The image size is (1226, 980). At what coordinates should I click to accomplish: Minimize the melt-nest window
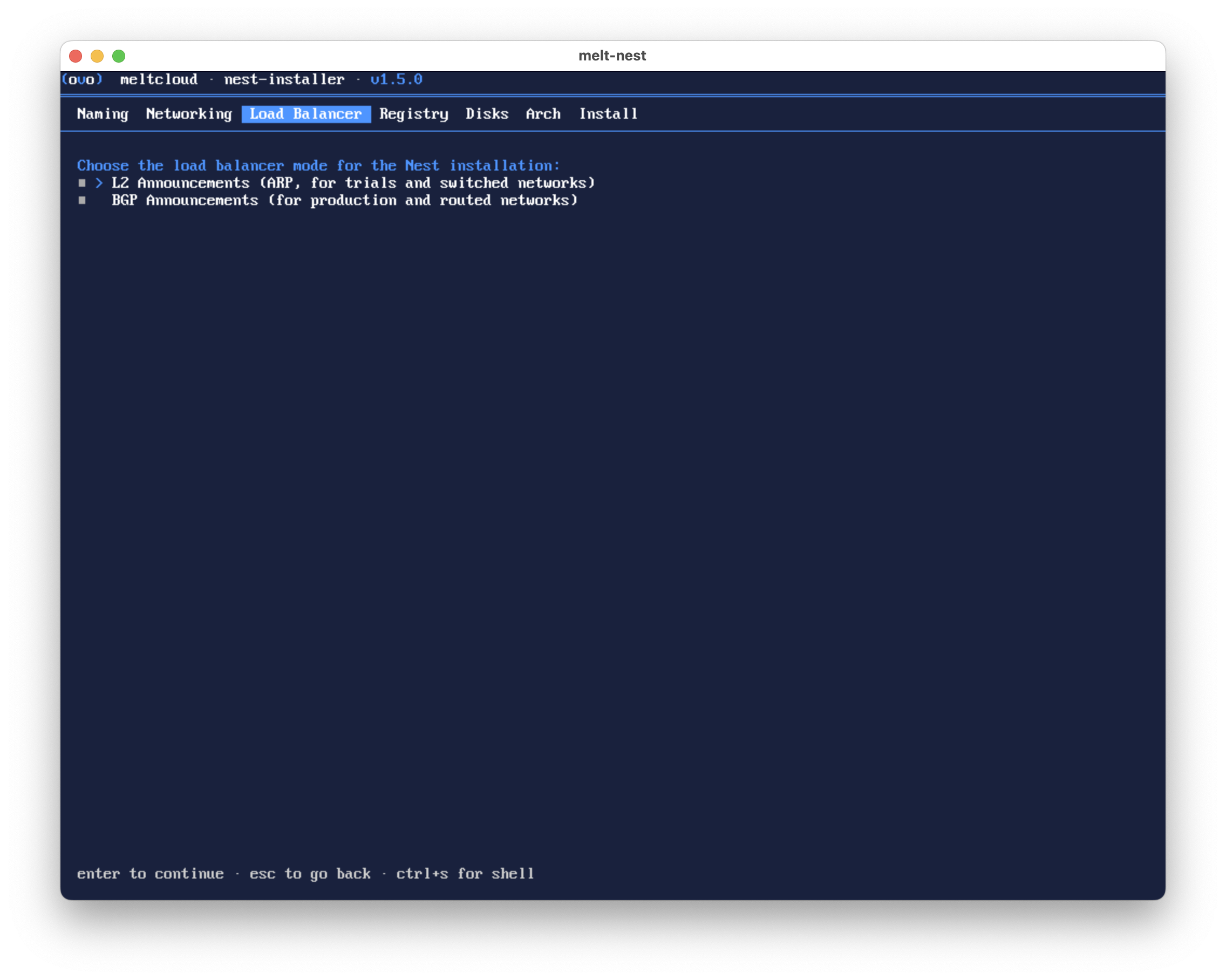coord(97,56)
